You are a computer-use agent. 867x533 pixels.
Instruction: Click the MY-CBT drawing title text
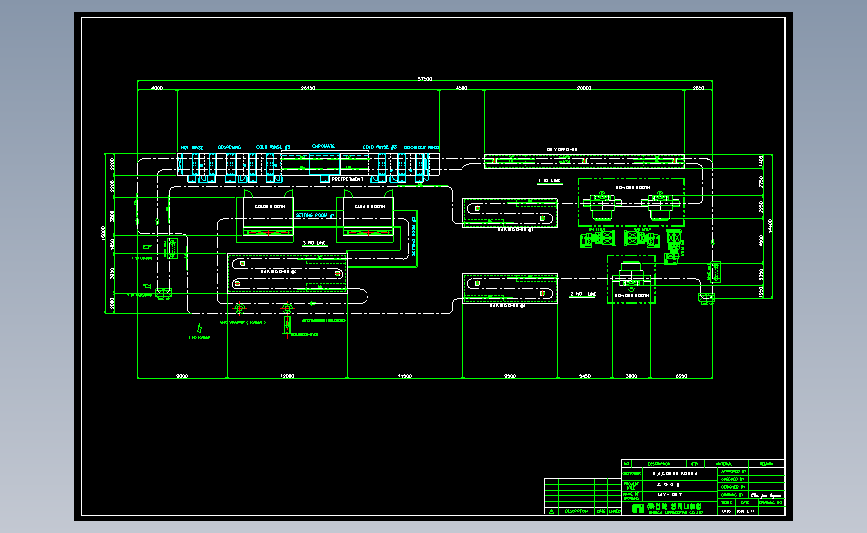[x=670, y=495]
